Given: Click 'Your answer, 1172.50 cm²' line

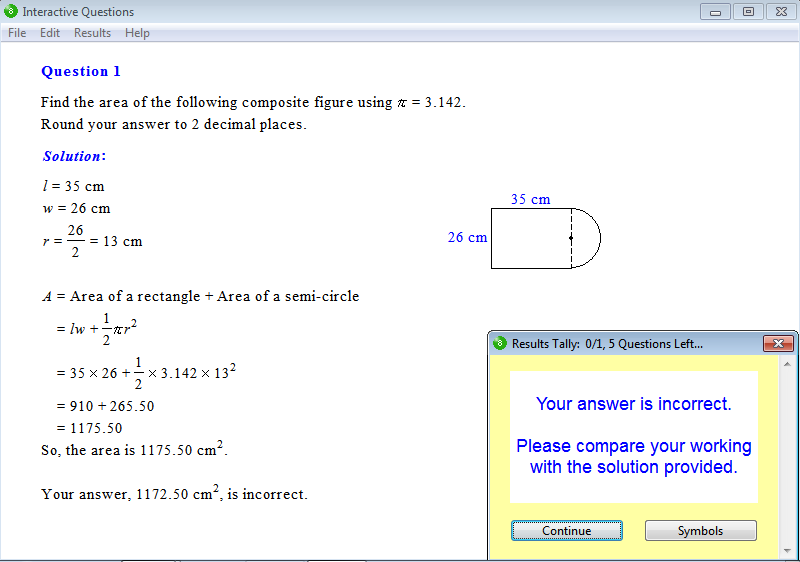Looking at the screenshot, I should tap(174, 494).
